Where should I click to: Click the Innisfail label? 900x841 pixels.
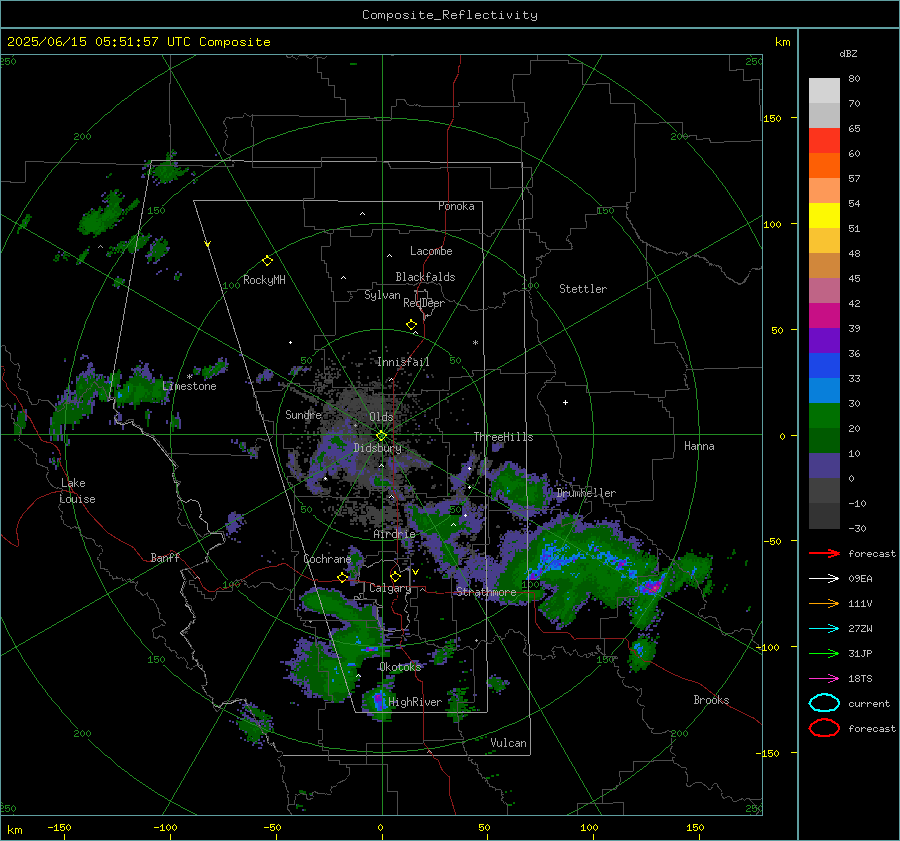(x=403, y=362)
